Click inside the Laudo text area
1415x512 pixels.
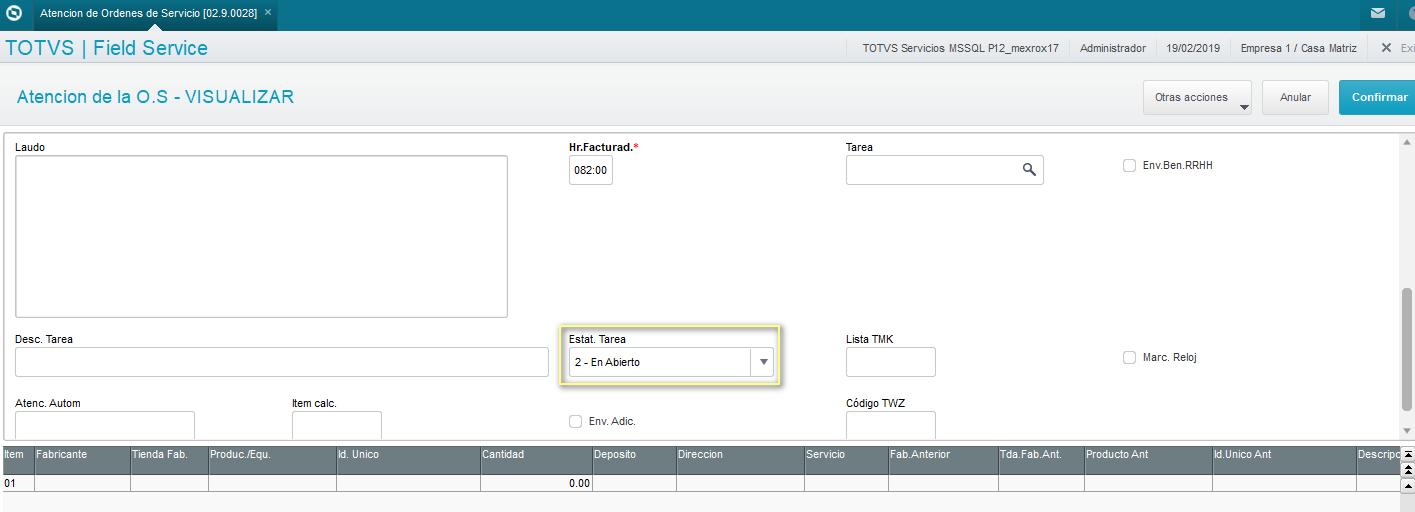coord(261,236)
